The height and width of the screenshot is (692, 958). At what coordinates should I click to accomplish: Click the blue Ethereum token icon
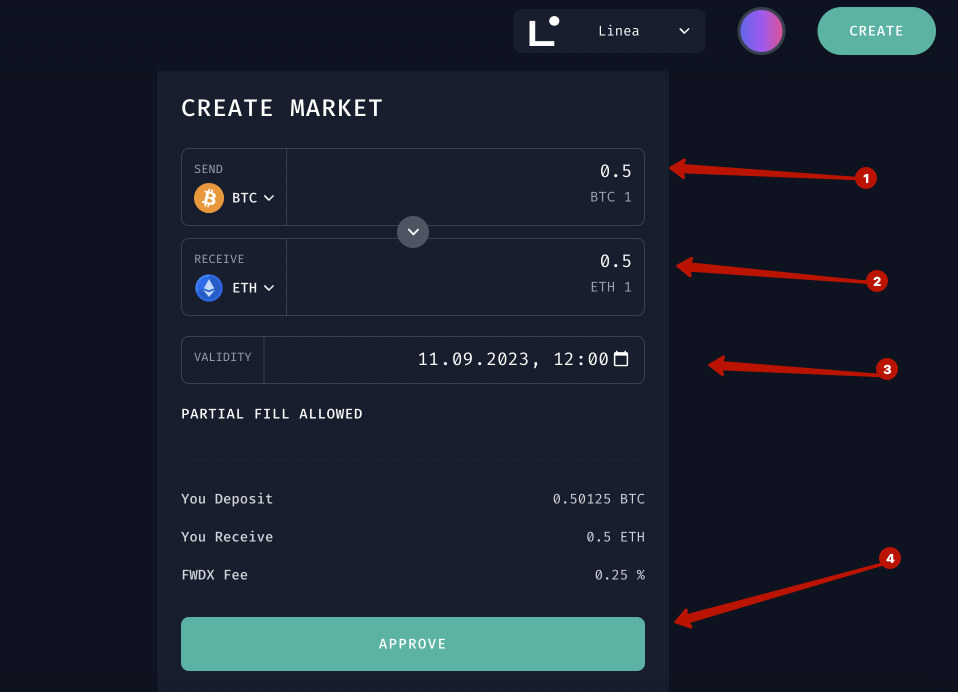tap(209, 288)
